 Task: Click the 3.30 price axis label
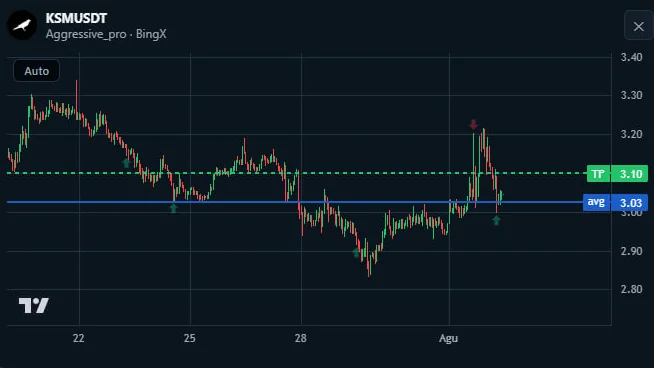tap(631, 95)
